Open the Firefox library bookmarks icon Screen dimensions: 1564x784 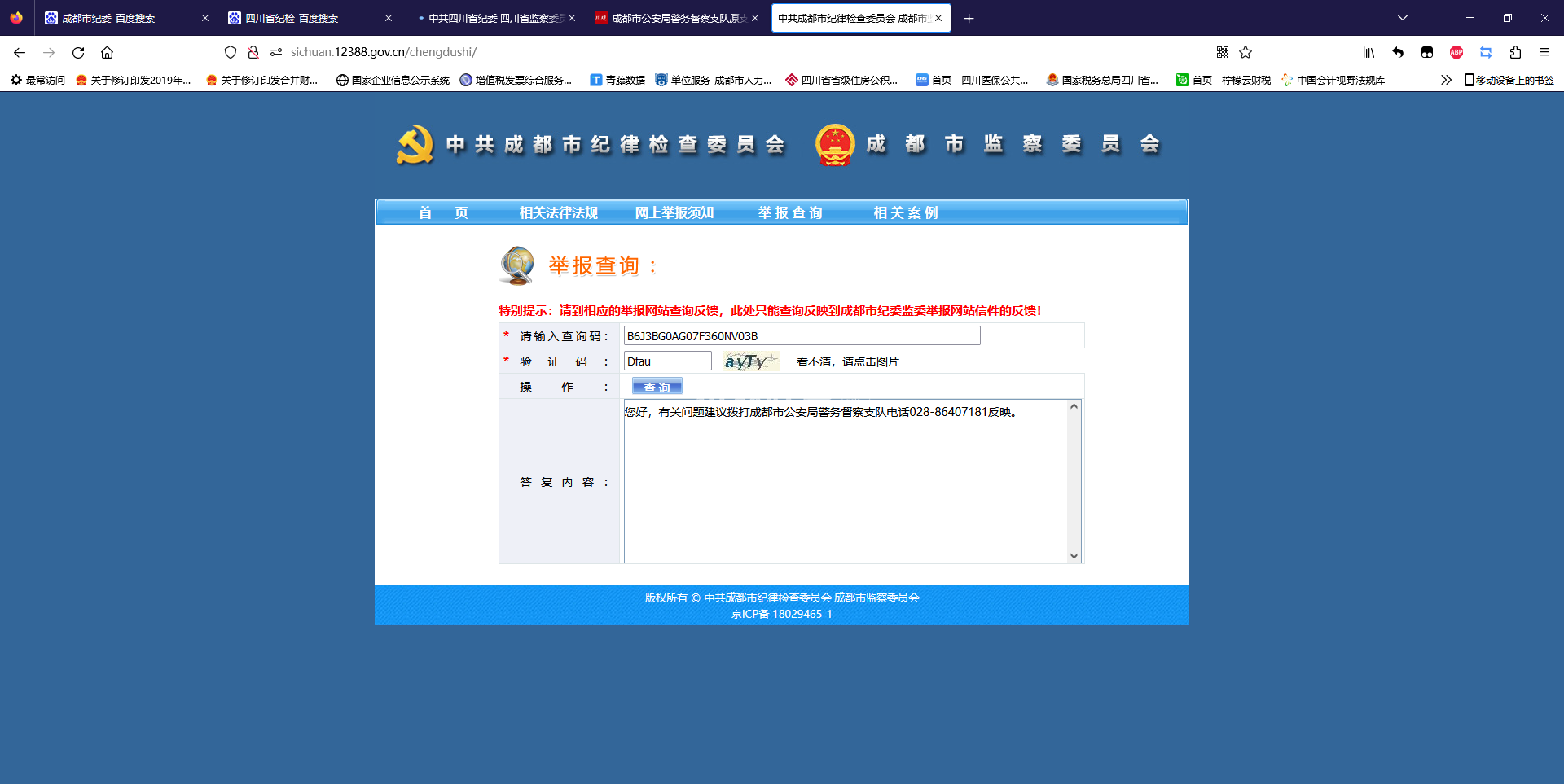pos(1368,52)
